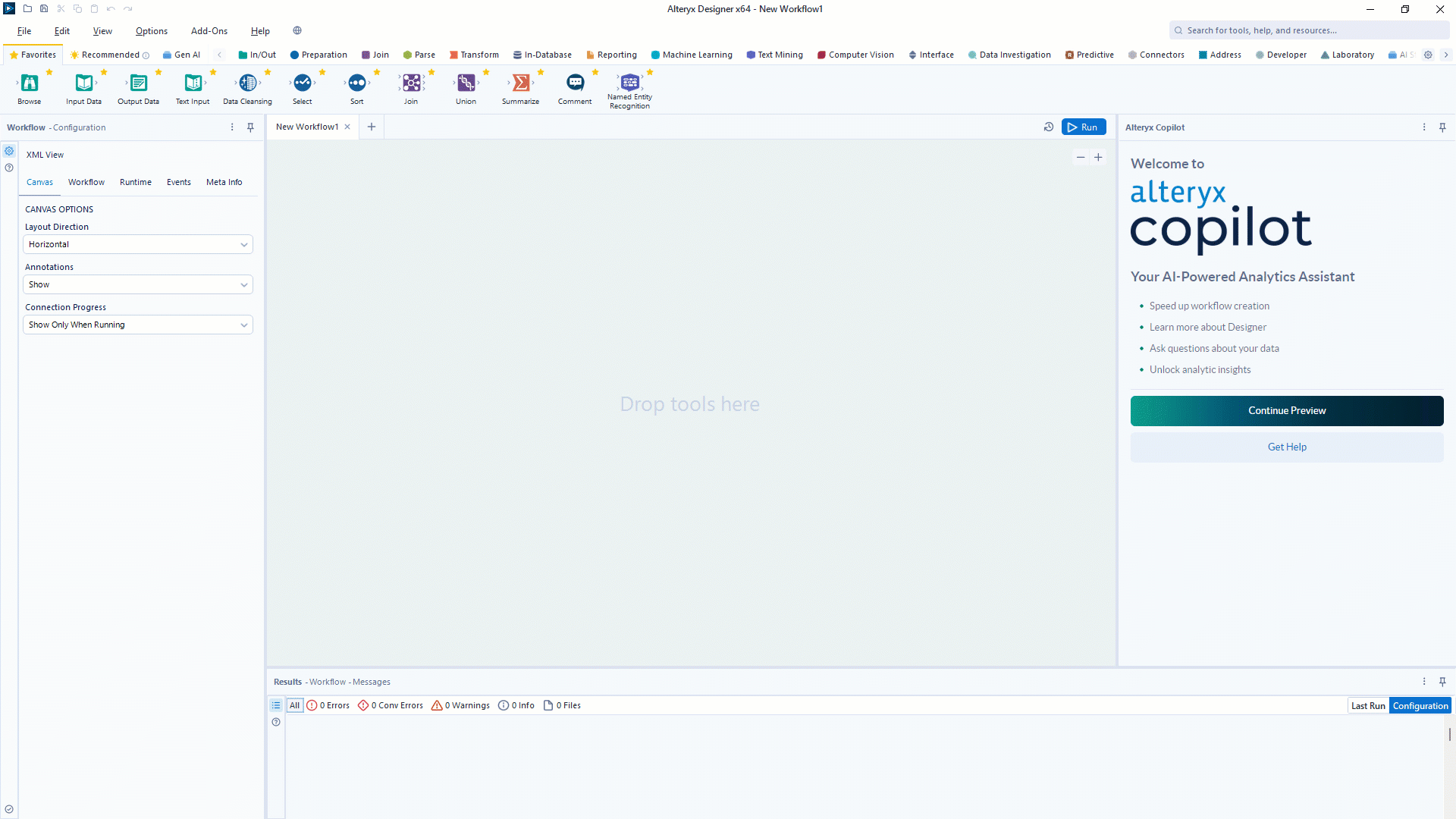The height and width of the screenshot is (819, 1456).
Task: Open the Machine Learning tool category
Action: click(692, 55)
